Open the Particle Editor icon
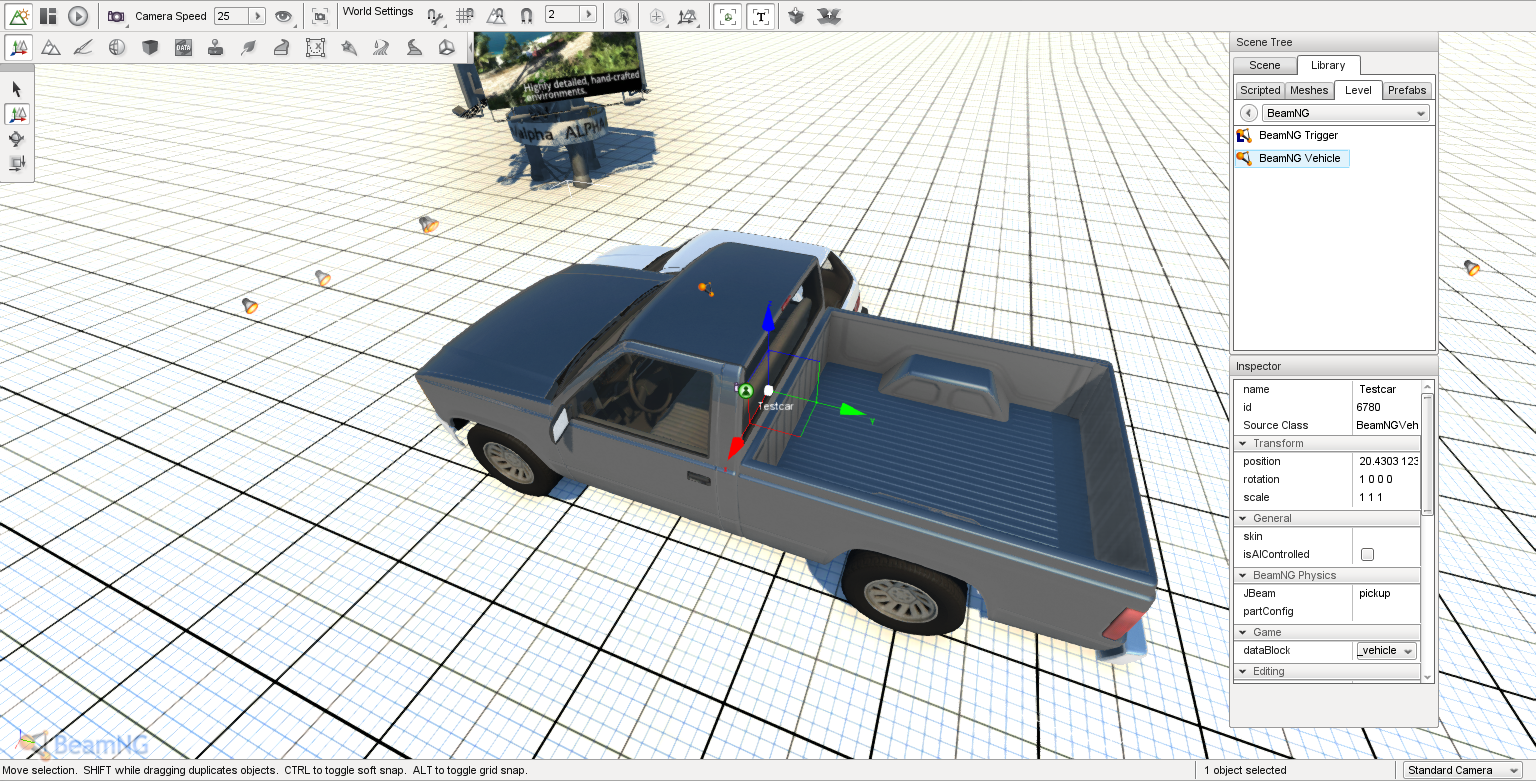The width and height of the screenshot is (1536, 781). click(x=348, y=47)
